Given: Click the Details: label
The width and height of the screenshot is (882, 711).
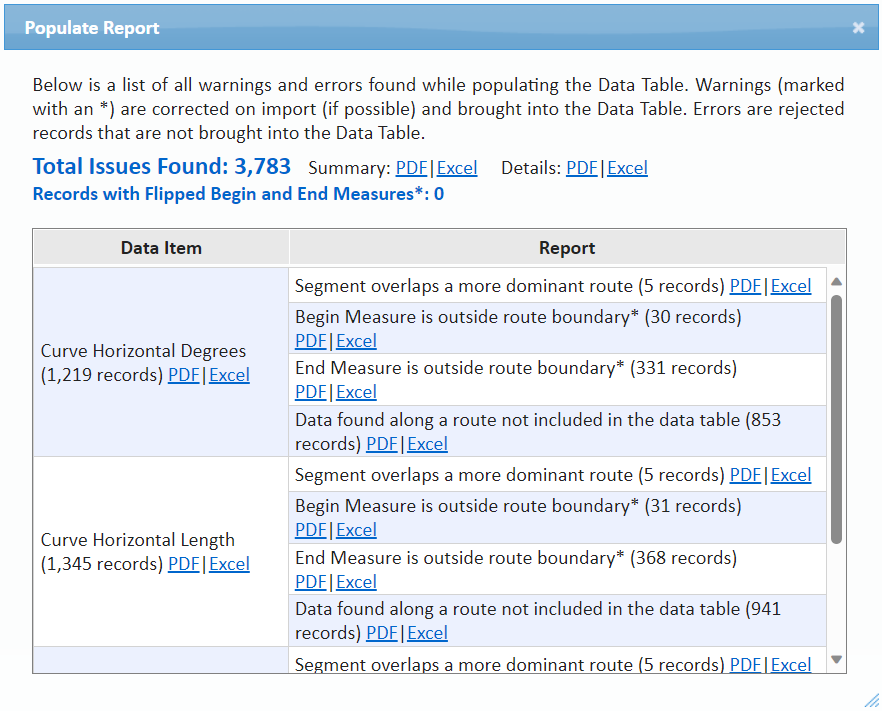Looking at the screenshot, I should pos(531,168).
